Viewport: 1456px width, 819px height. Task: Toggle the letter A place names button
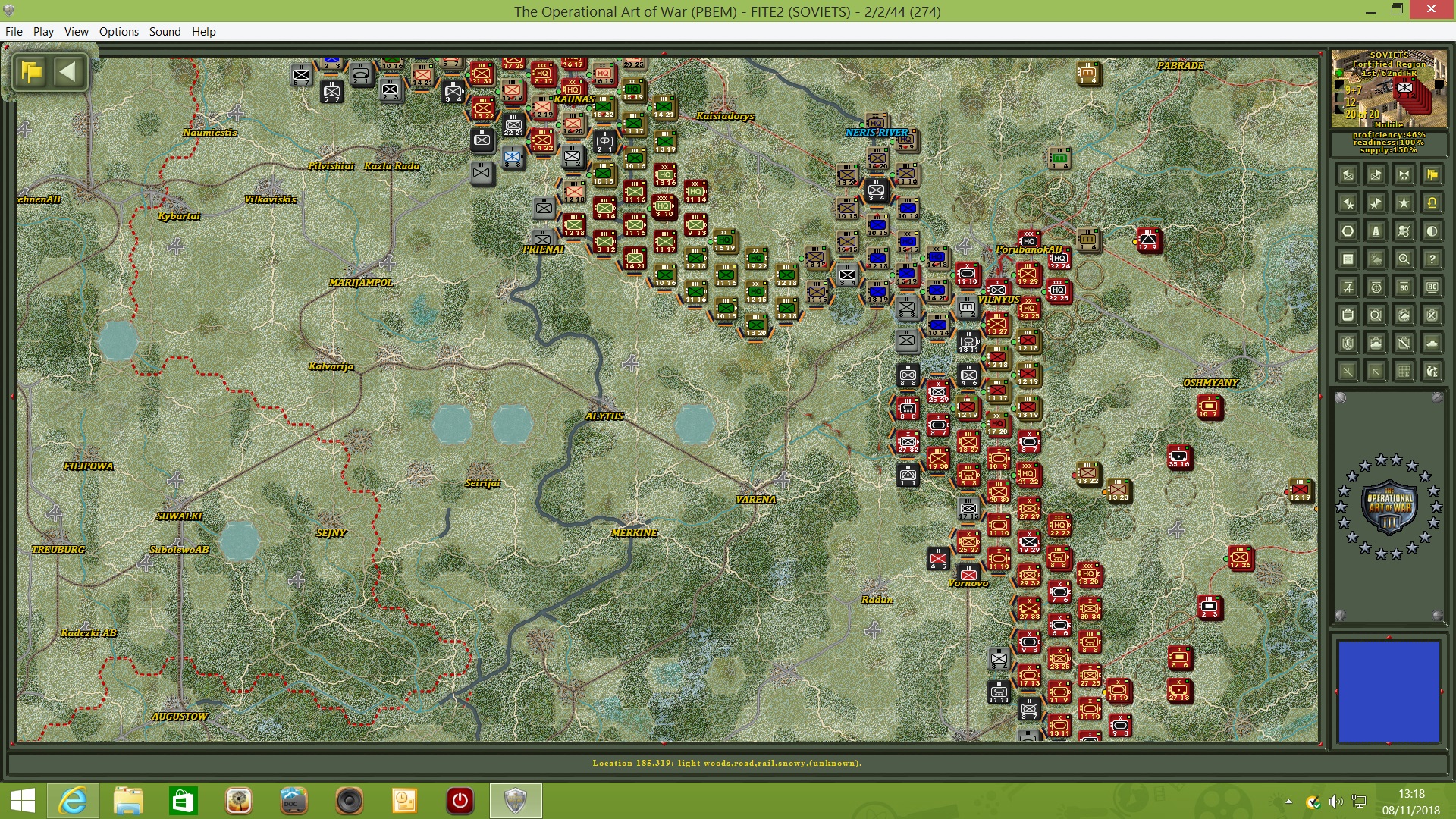click(x=1376, y=231)
